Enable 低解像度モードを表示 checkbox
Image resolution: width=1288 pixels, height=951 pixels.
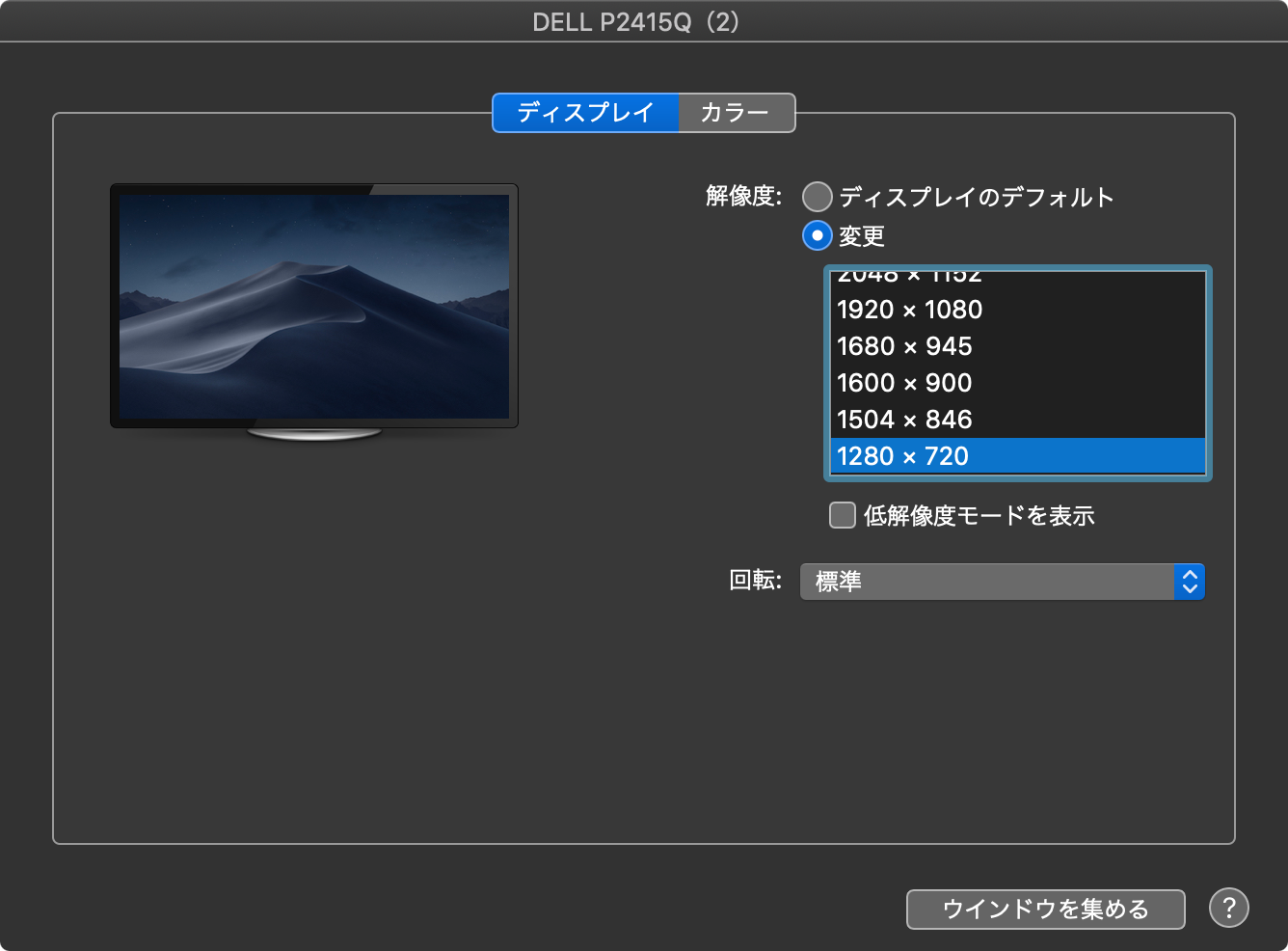843,515
